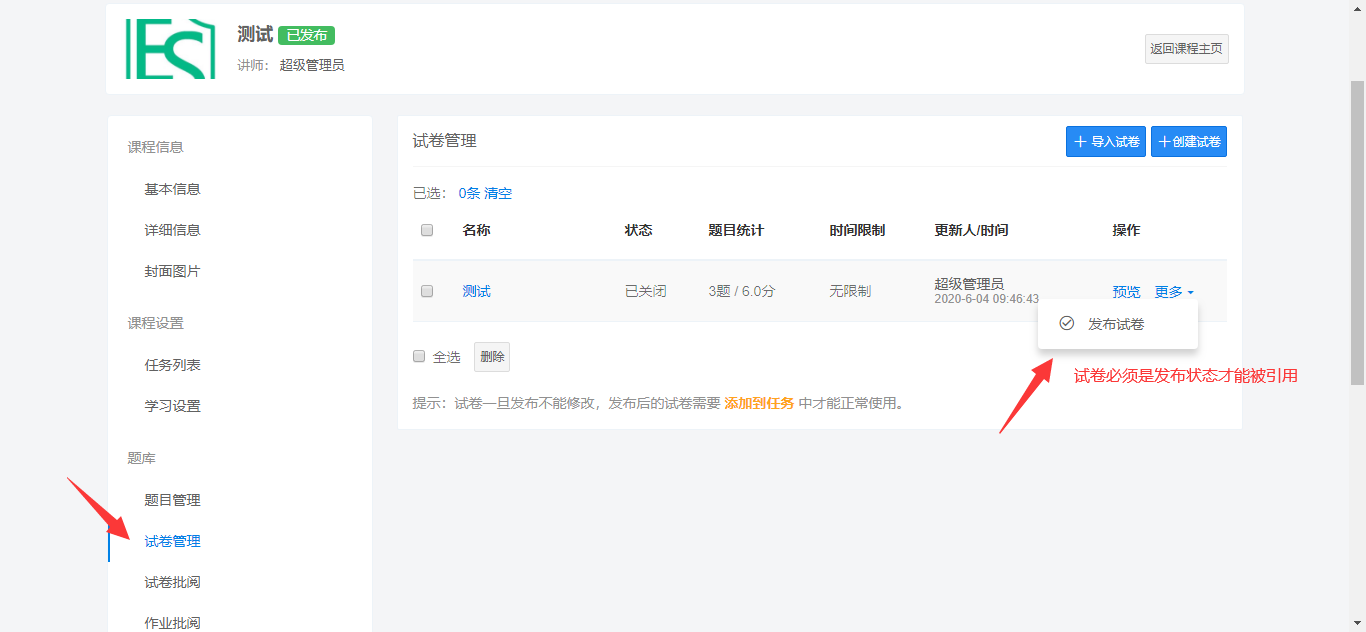
Task: Enable the 全选 checkbox below the table
Action: [419, 356]
